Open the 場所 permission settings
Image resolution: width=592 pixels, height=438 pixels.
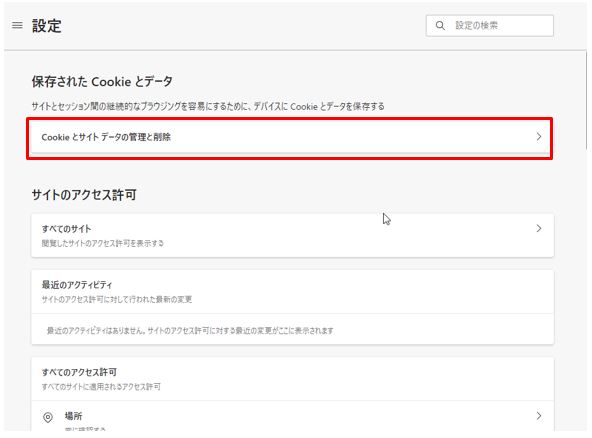(292, 416)
